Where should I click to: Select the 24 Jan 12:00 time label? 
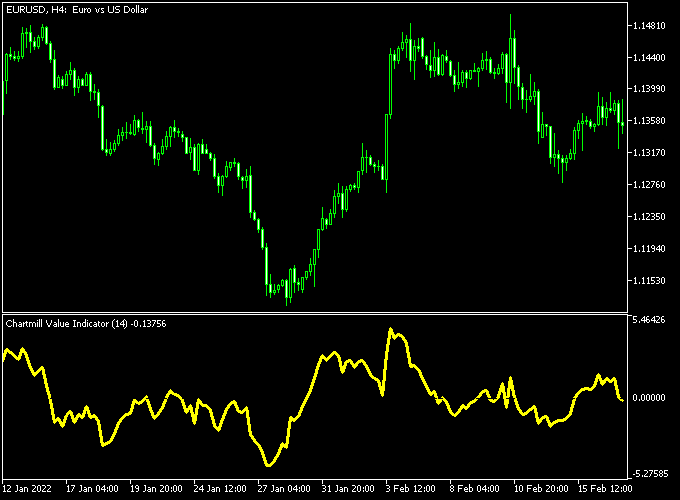point(220,489)
